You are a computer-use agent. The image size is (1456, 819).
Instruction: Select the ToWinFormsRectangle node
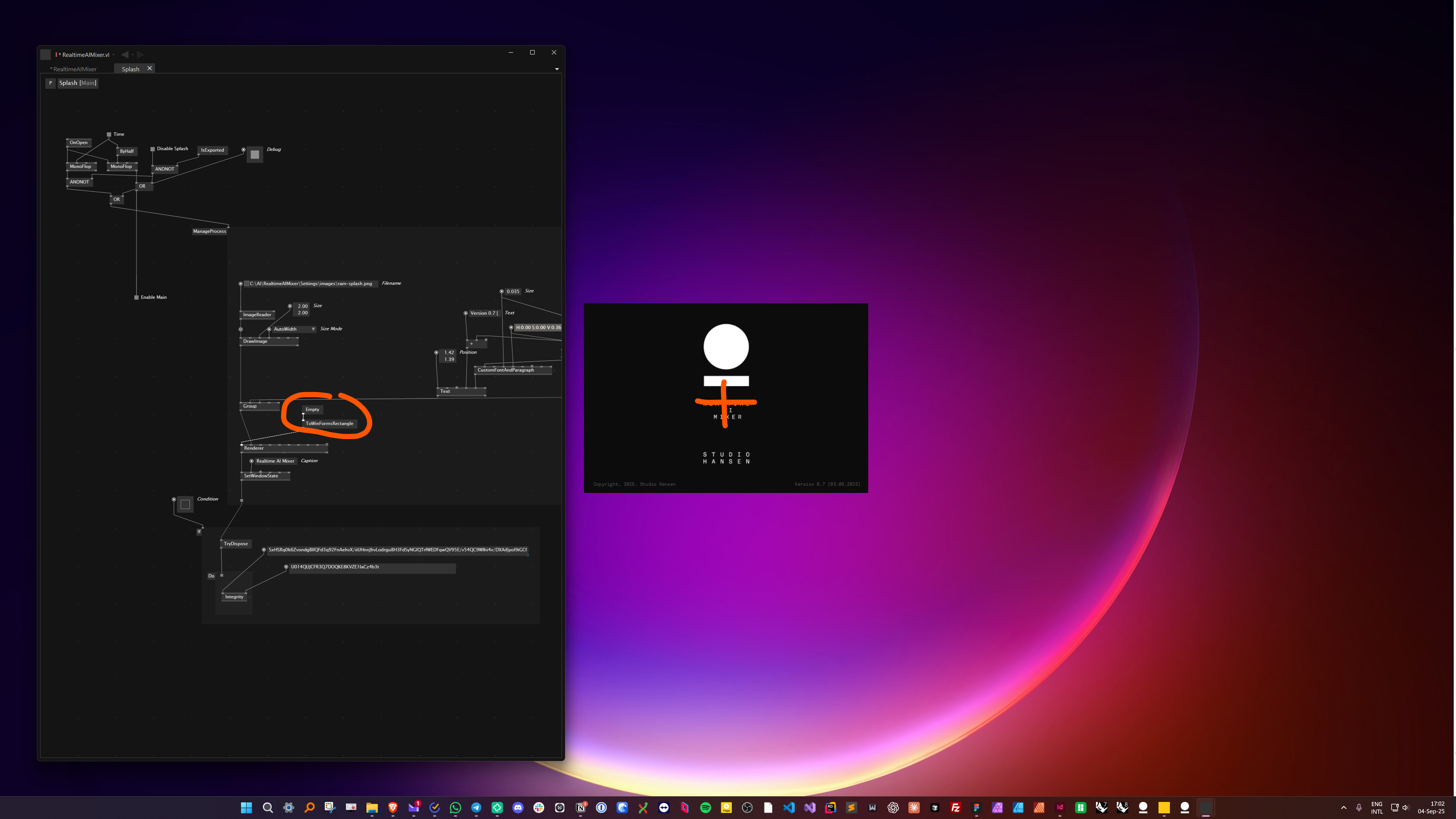[x=330, y=423]
